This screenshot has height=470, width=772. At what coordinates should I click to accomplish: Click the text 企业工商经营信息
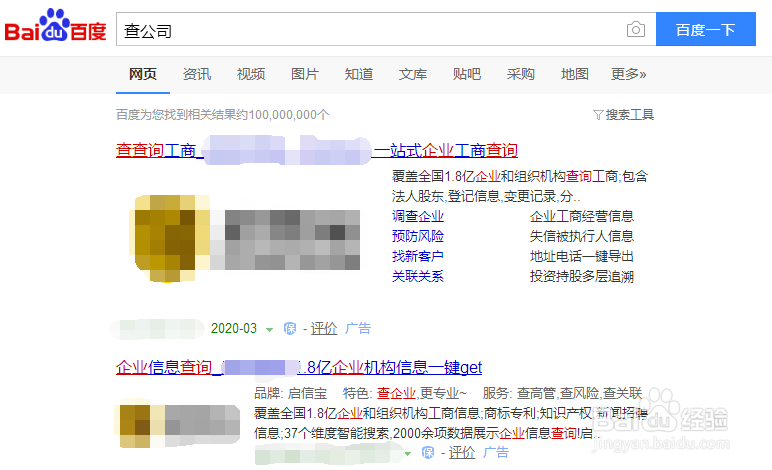tap(582, 216)
